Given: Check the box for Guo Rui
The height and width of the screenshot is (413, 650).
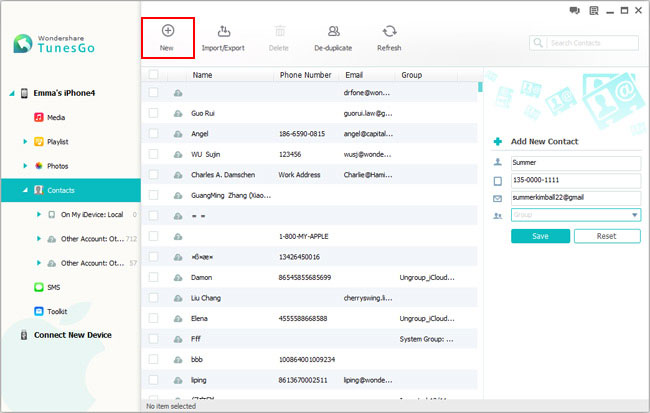Looking at the screenshot, I should pos(153,113).
